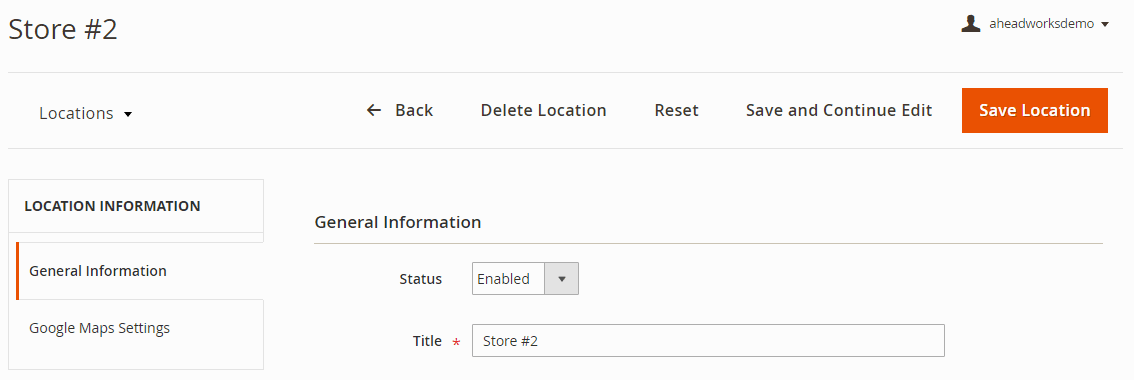Click the Delete Location button
The image size is (1134, 380).
[543, 110]
